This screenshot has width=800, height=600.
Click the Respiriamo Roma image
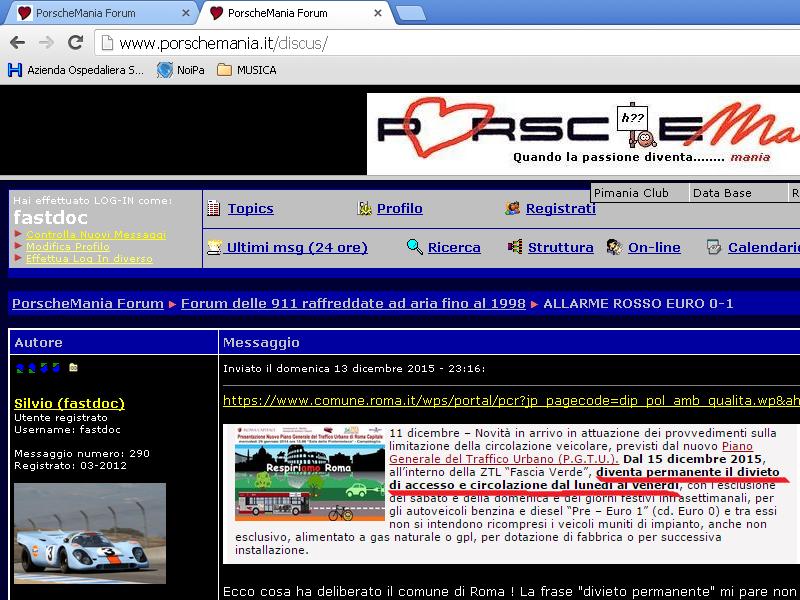coord(309,473)
